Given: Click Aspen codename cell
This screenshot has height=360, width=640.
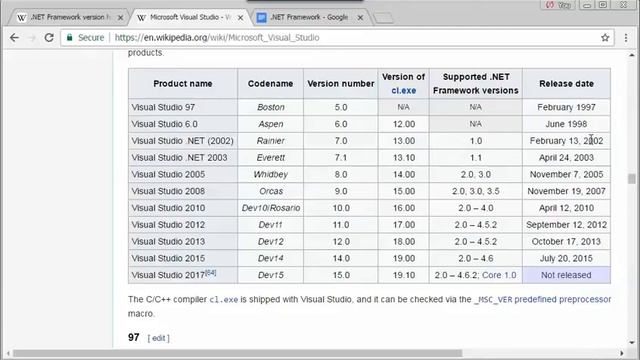Looking at the screenshot, I should 270,124.
